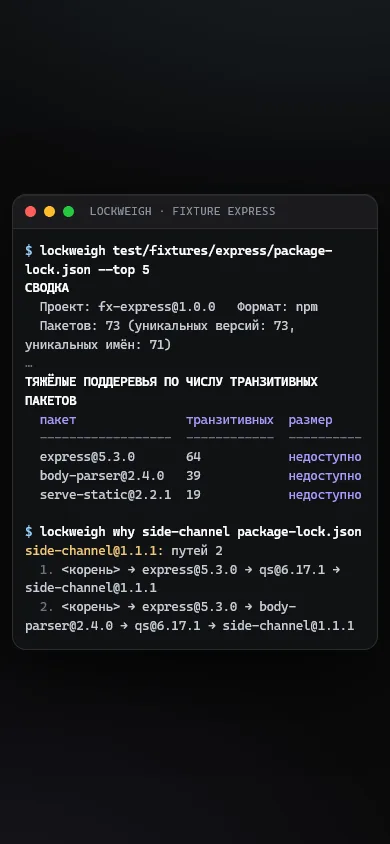Click the yellow minimize dot
Screen dimensions: 390x844
click(49, 212)
